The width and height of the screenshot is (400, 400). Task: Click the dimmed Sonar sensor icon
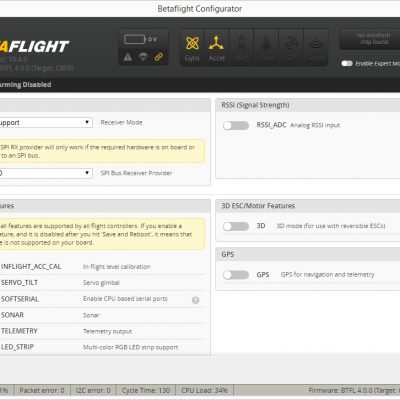click(x=315, y=48)
